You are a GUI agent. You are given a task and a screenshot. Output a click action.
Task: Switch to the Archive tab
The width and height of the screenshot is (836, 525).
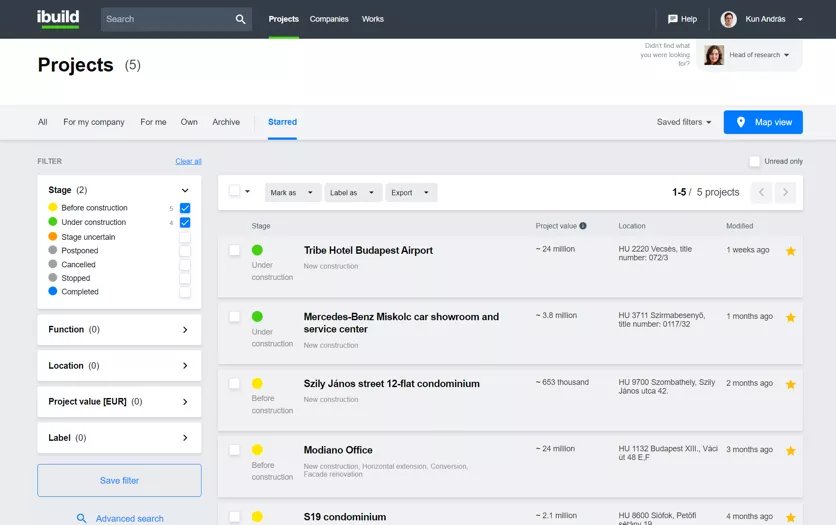pos(226,122)
